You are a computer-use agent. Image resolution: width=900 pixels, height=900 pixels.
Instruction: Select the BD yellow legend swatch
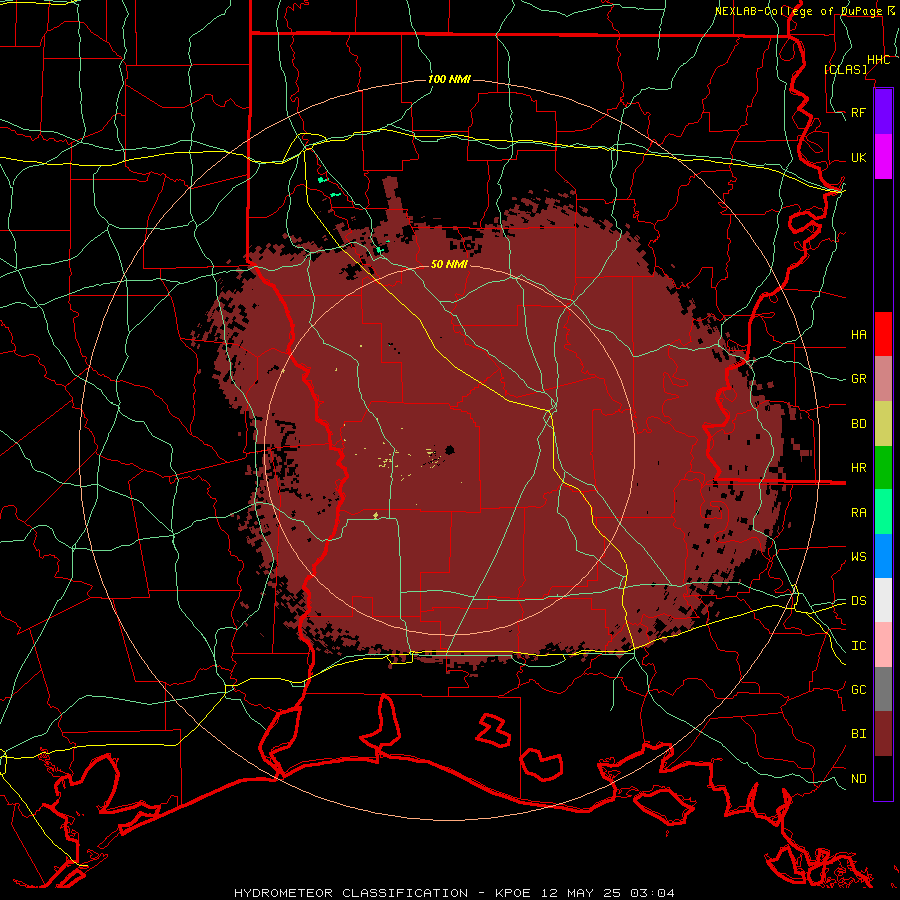(883, 424)
